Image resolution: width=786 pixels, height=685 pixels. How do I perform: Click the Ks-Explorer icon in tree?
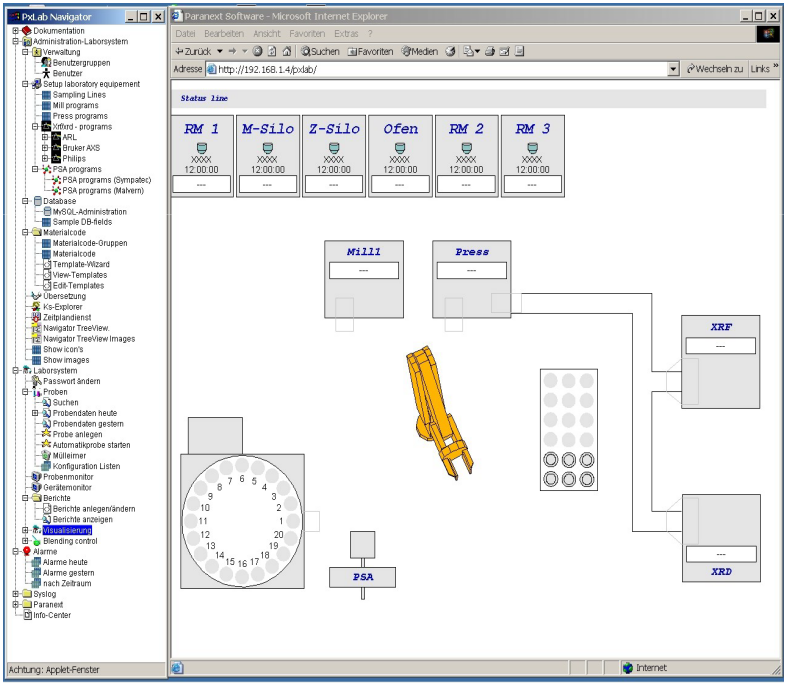[x=36, y=306]
